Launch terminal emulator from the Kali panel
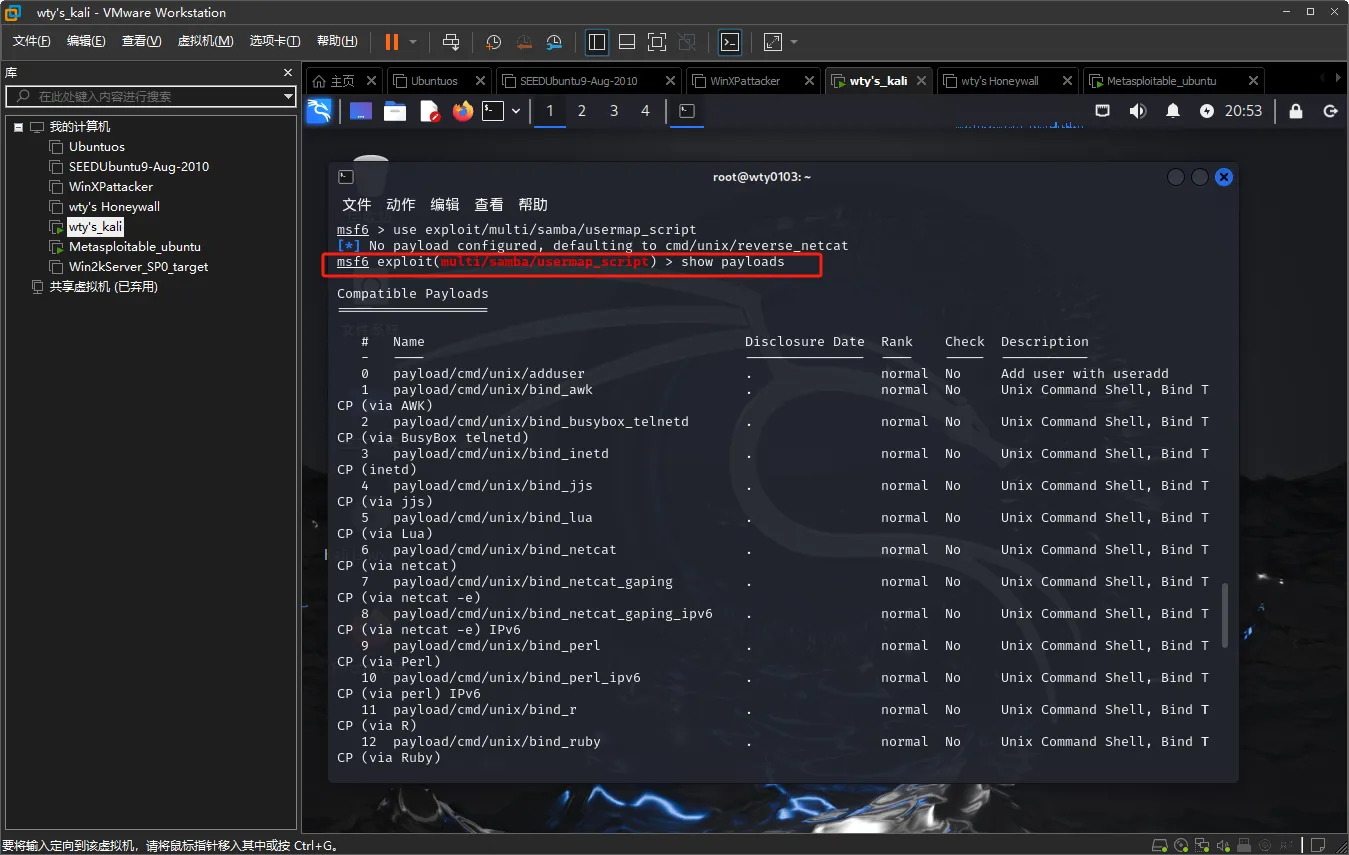This screenshot has width=1349, height=855. (x=492, y=111)
